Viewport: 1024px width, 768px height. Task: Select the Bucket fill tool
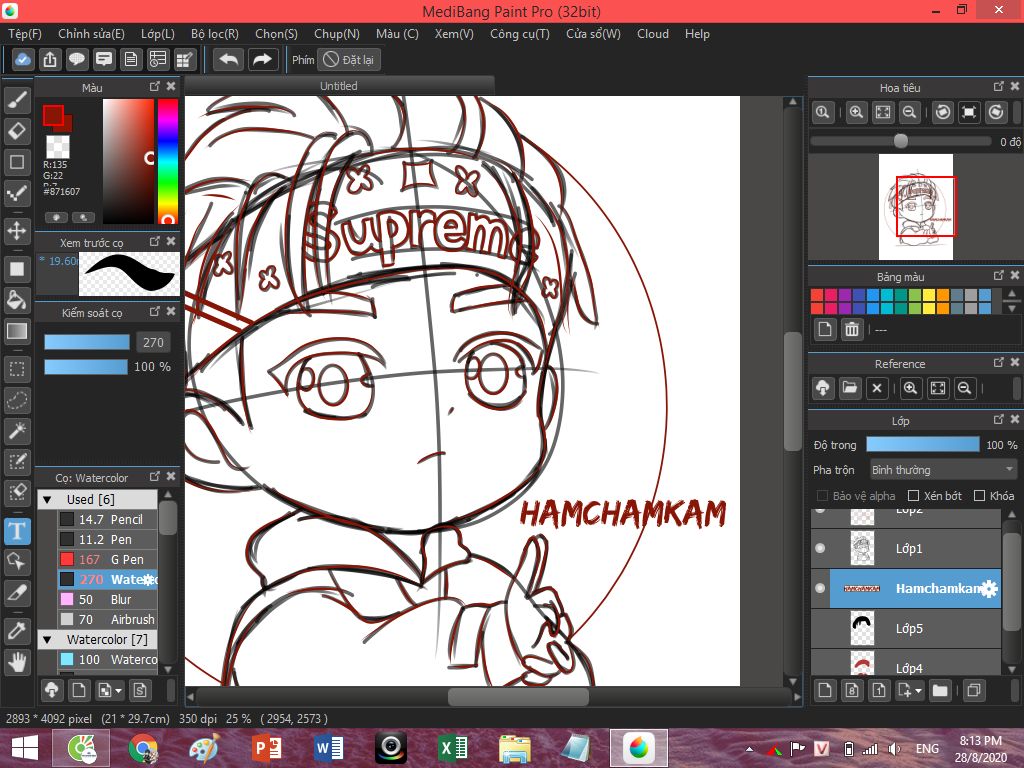pyautogui.click(x=17, y=300)
